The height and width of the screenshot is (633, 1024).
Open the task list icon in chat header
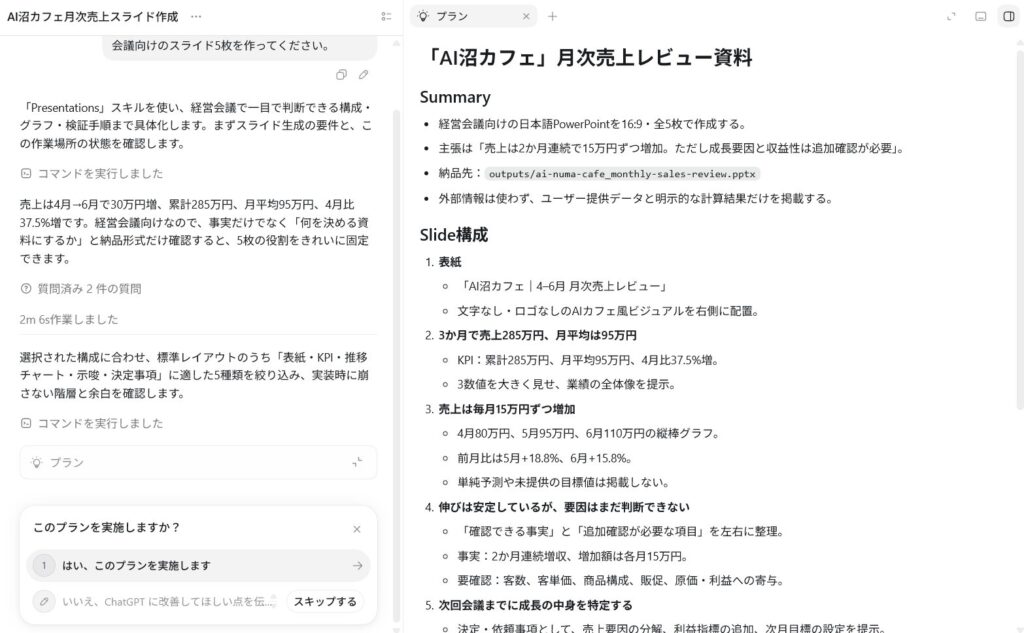point(387,17)
